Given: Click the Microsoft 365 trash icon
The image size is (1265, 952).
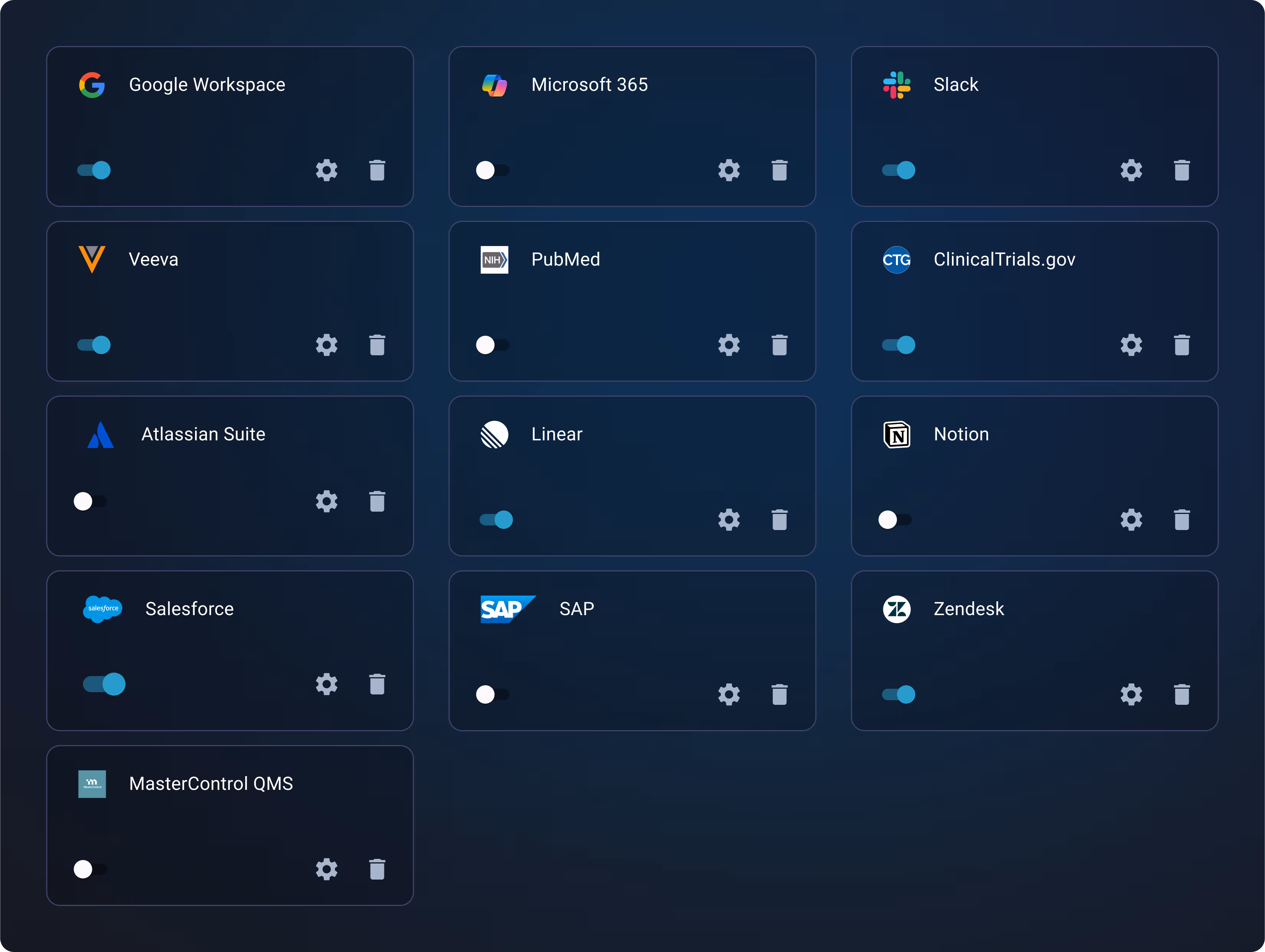Looking at the screenshot, I should 779,171.
